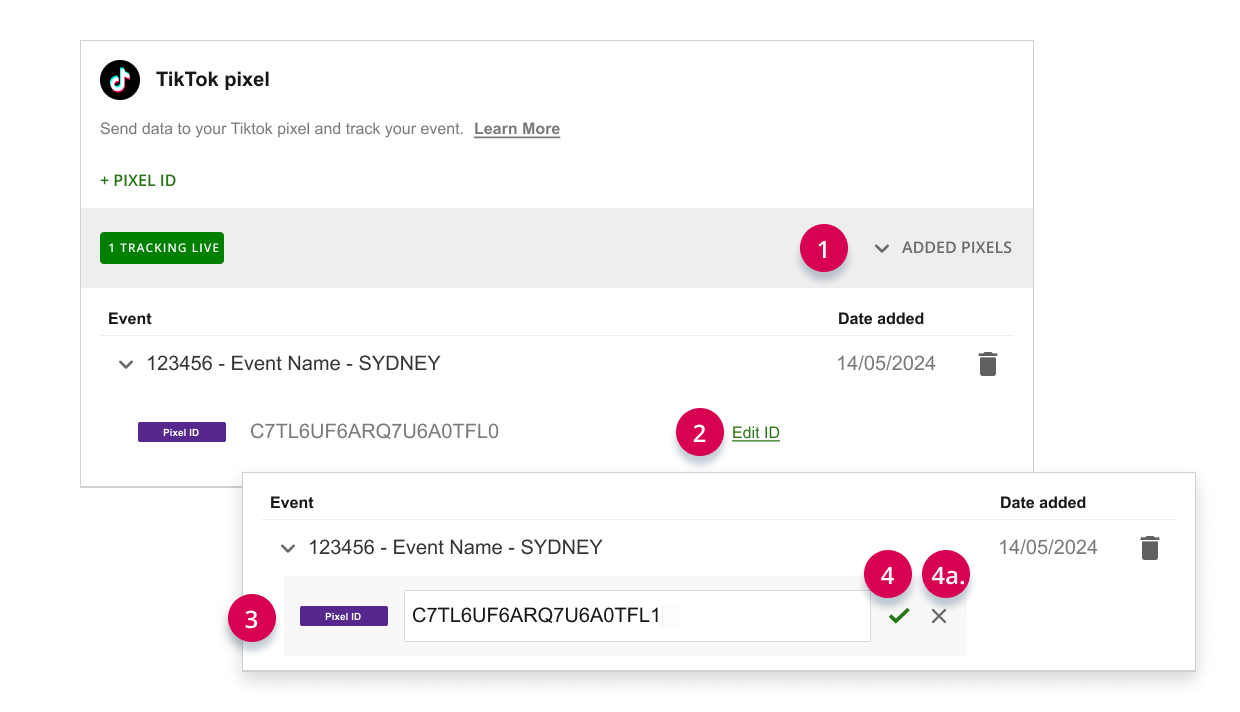Click the purple Pixel ID badge in upper panel
Screen dimensions: 1240x712
[181, 432]
